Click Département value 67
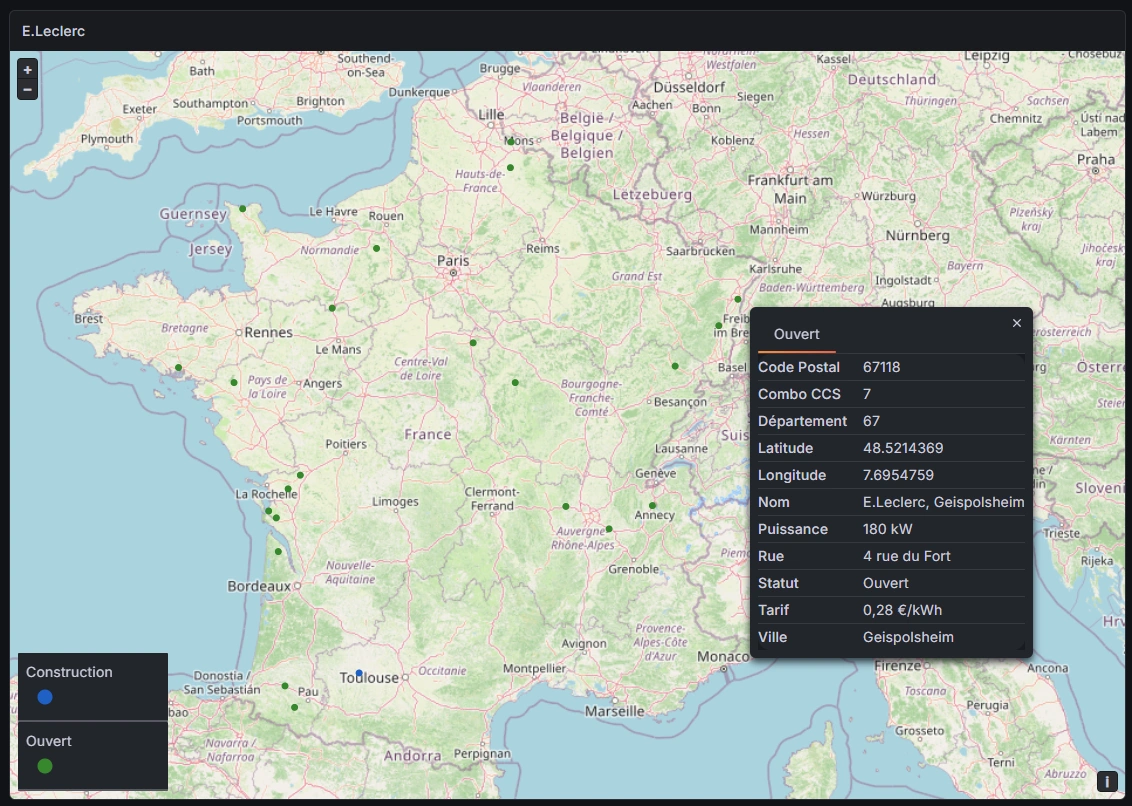The width and height of the screenshot is (1132, 806). [x=871, y=421]
